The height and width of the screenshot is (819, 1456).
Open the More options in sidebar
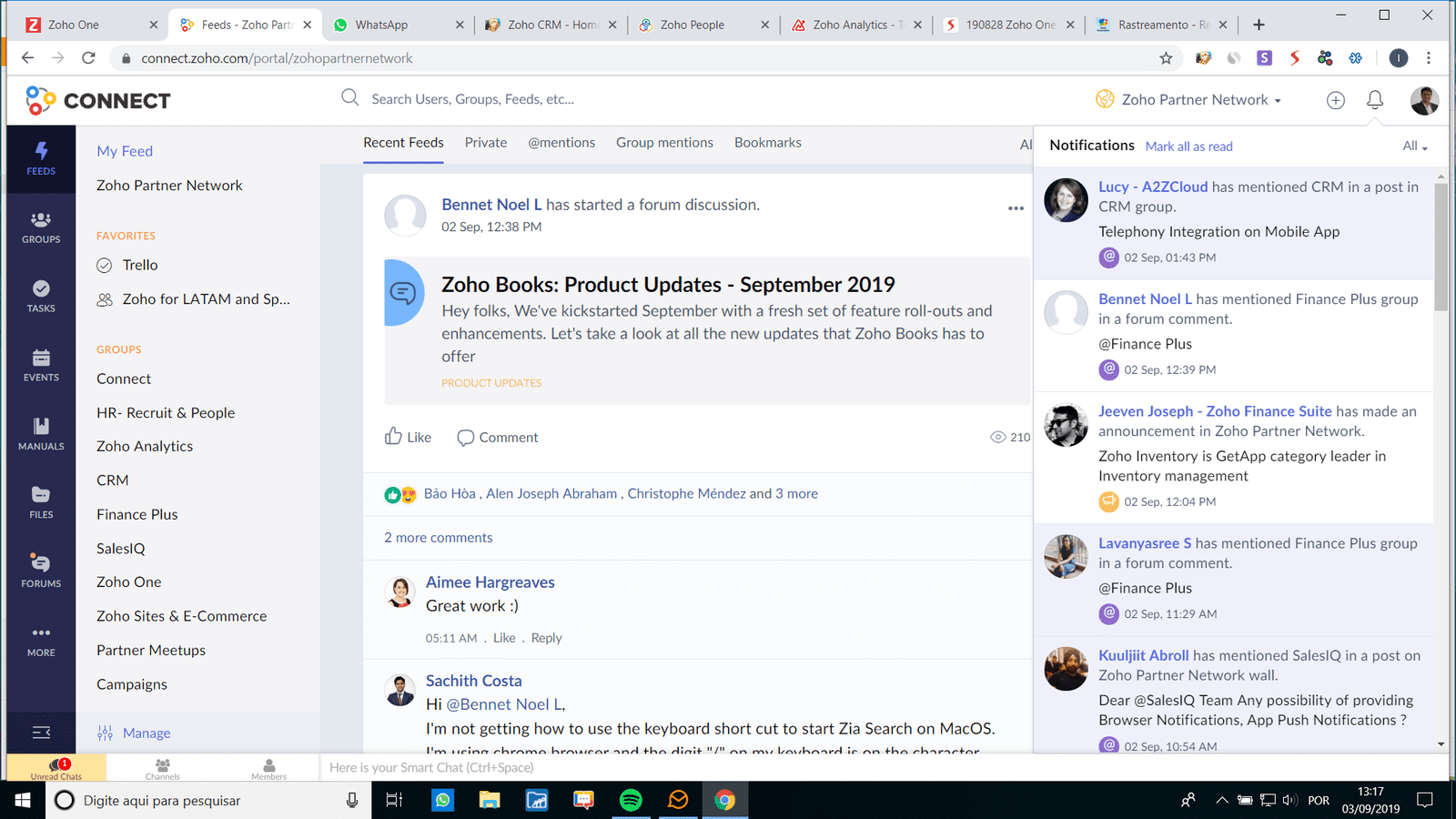coord(41,641)
